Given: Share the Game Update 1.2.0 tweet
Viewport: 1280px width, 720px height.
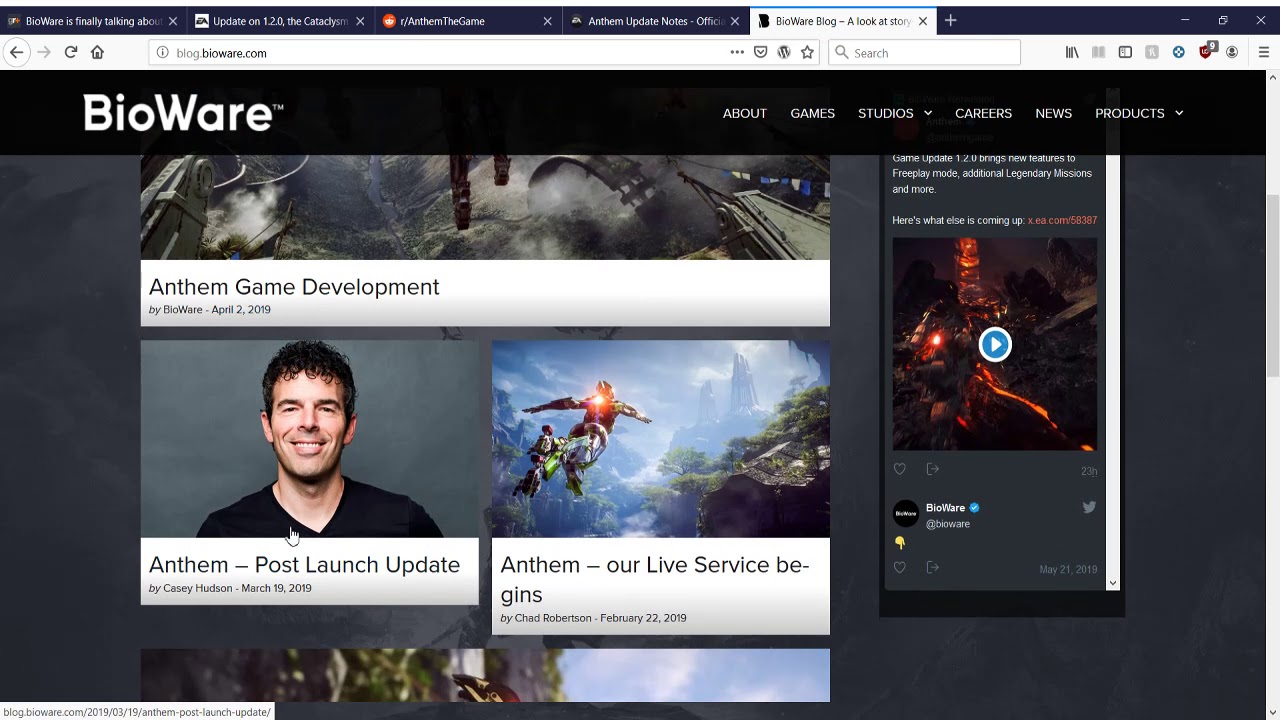Looking at the screenshot, I should point(932,469).
